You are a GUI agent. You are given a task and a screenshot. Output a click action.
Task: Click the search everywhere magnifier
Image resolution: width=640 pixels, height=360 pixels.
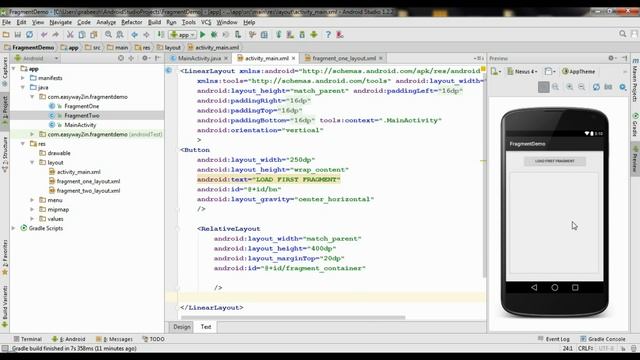tap(622, 34)
